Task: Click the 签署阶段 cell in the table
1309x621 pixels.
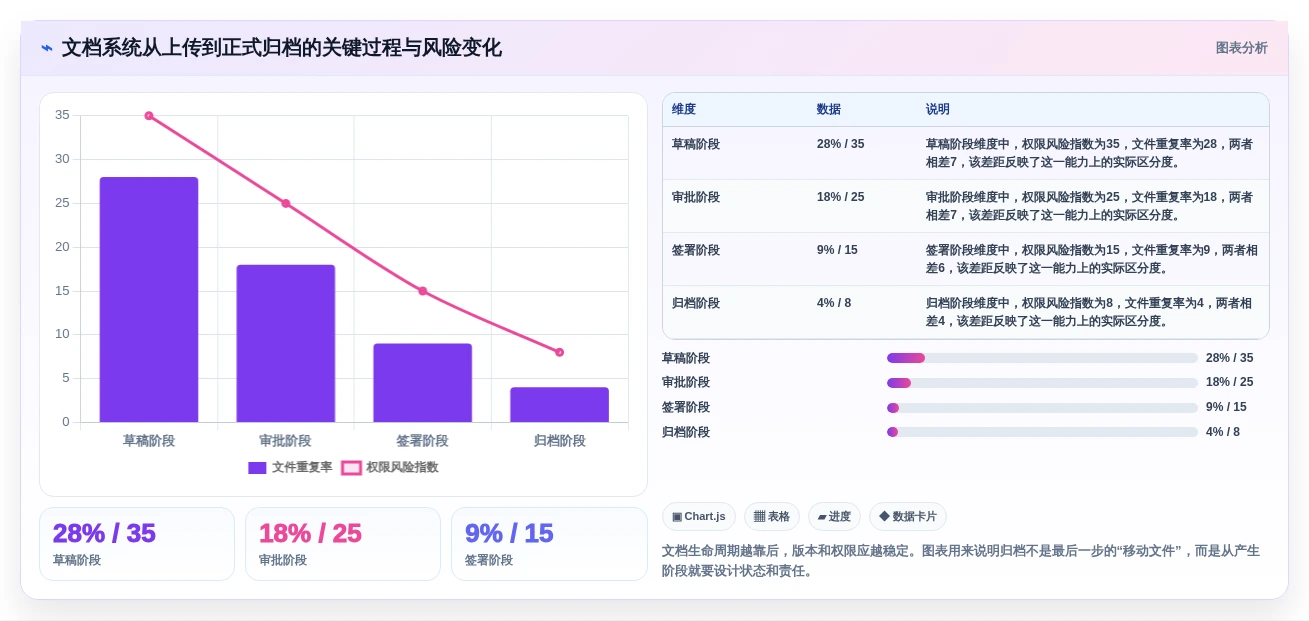Action: point(696,250)
